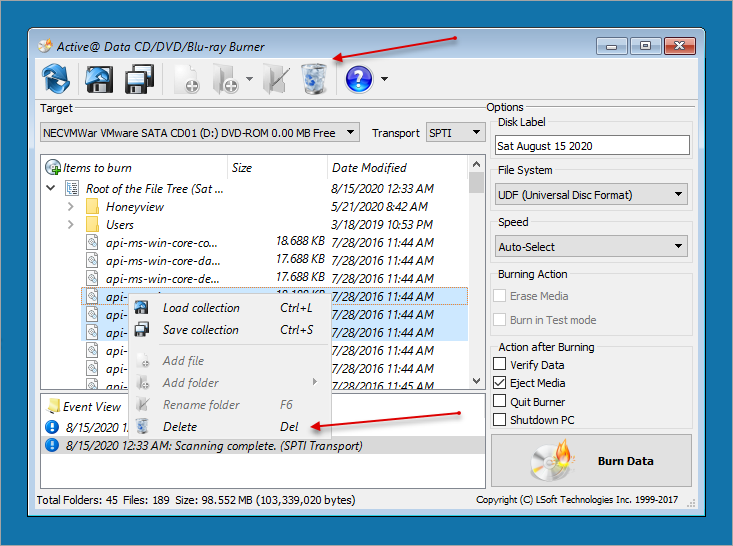Expand the Users folder
This screenshot has height=546, width=733.
[x=71, y=224]
